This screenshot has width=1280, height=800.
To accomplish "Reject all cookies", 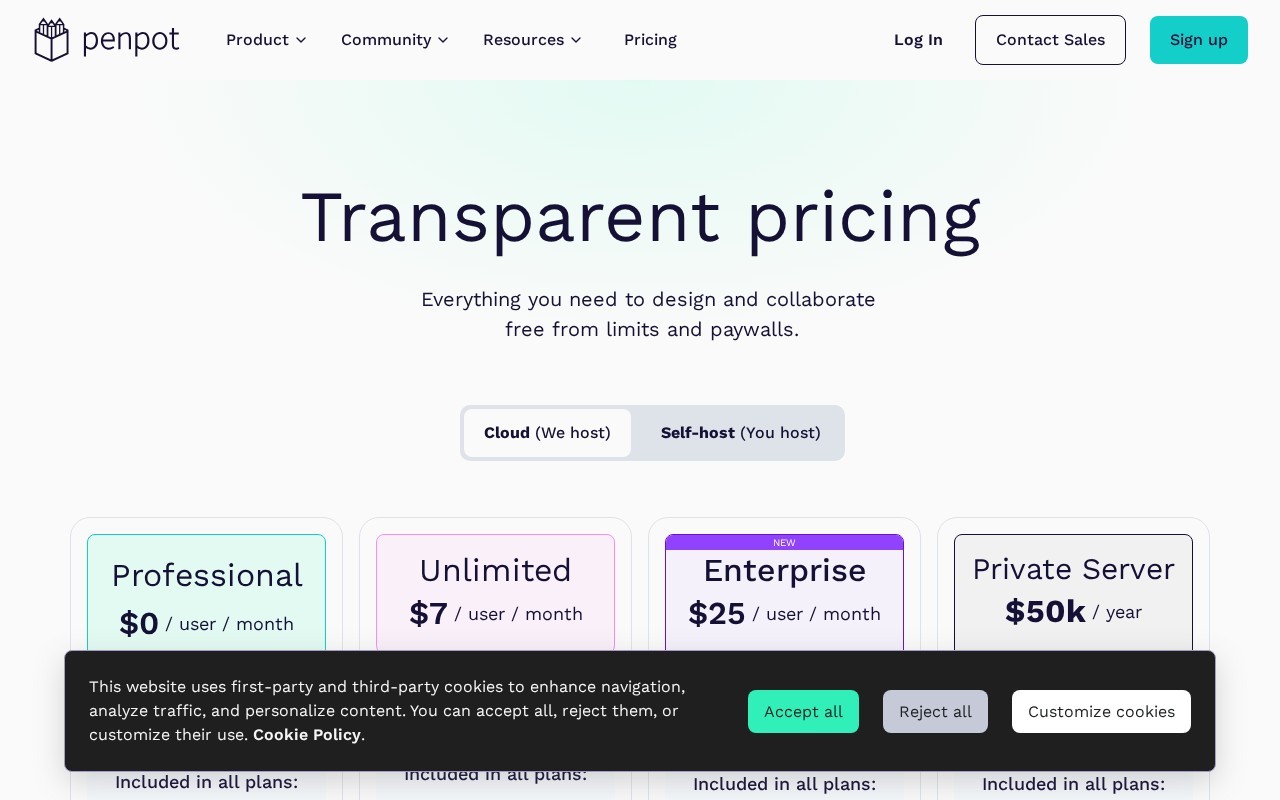I will pos(935,711).
